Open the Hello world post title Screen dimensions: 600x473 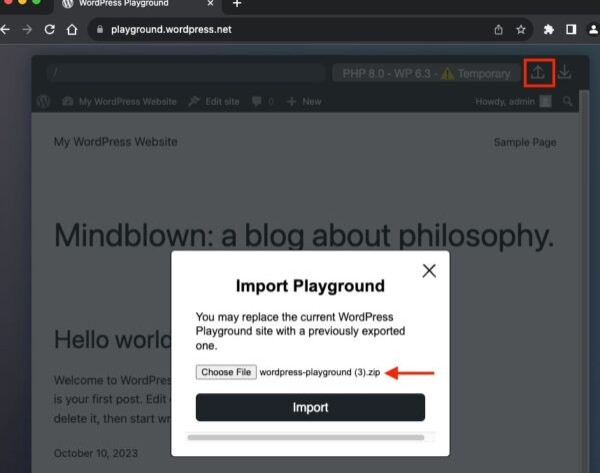click(x=113, y=339)
